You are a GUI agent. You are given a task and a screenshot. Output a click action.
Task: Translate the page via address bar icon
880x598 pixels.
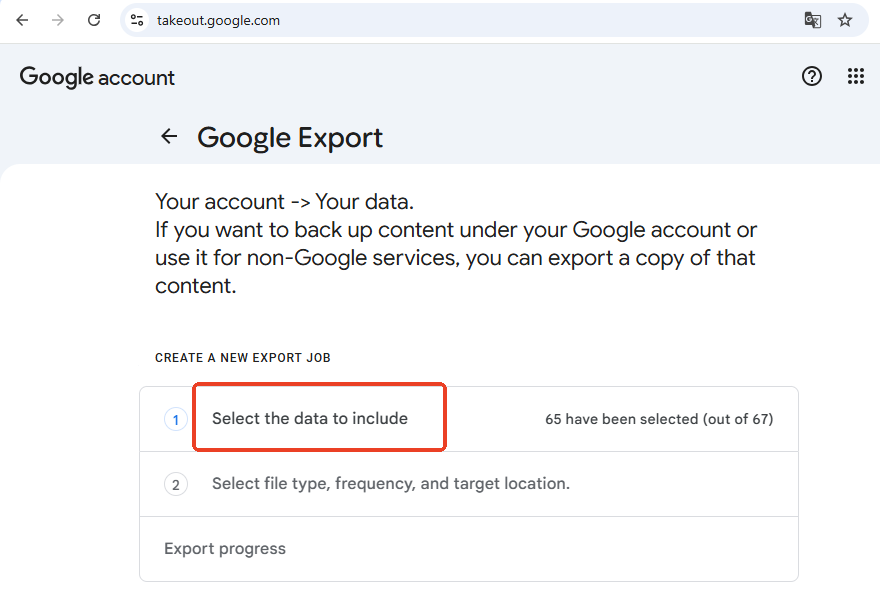coord(812,19)
